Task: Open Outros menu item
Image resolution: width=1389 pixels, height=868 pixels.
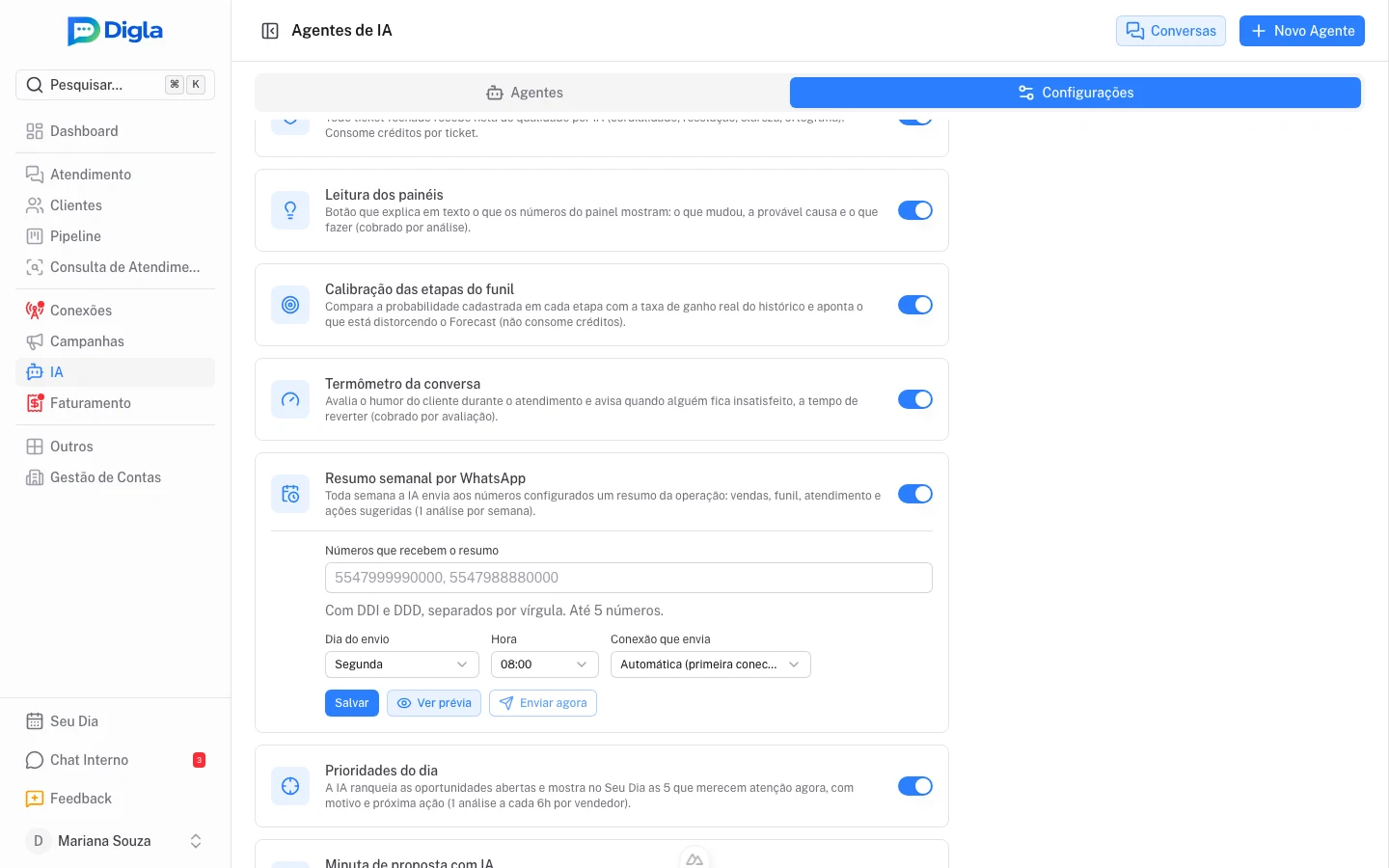Action: pos(115,447)
